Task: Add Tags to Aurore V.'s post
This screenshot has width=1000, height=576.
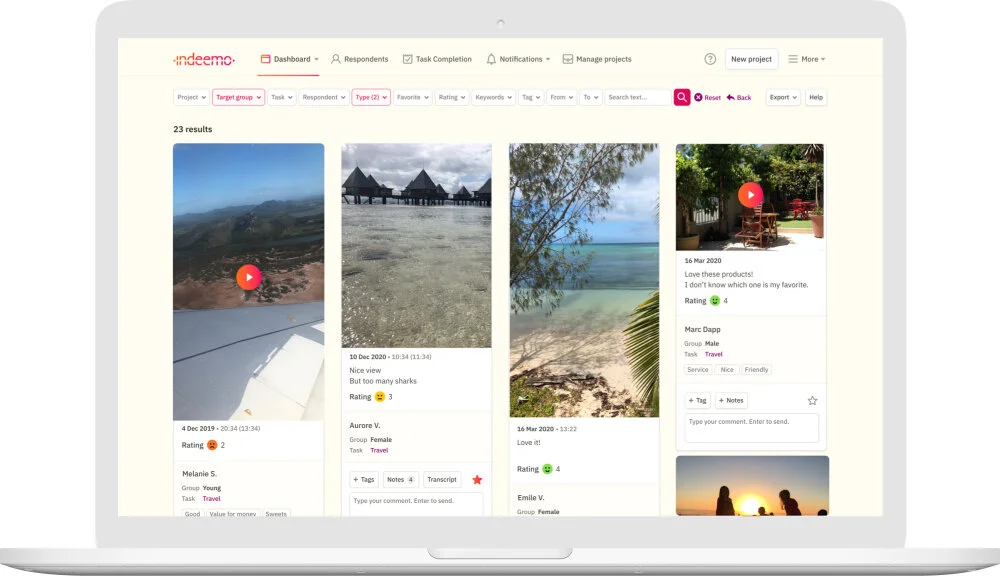Action: (364, 480)
